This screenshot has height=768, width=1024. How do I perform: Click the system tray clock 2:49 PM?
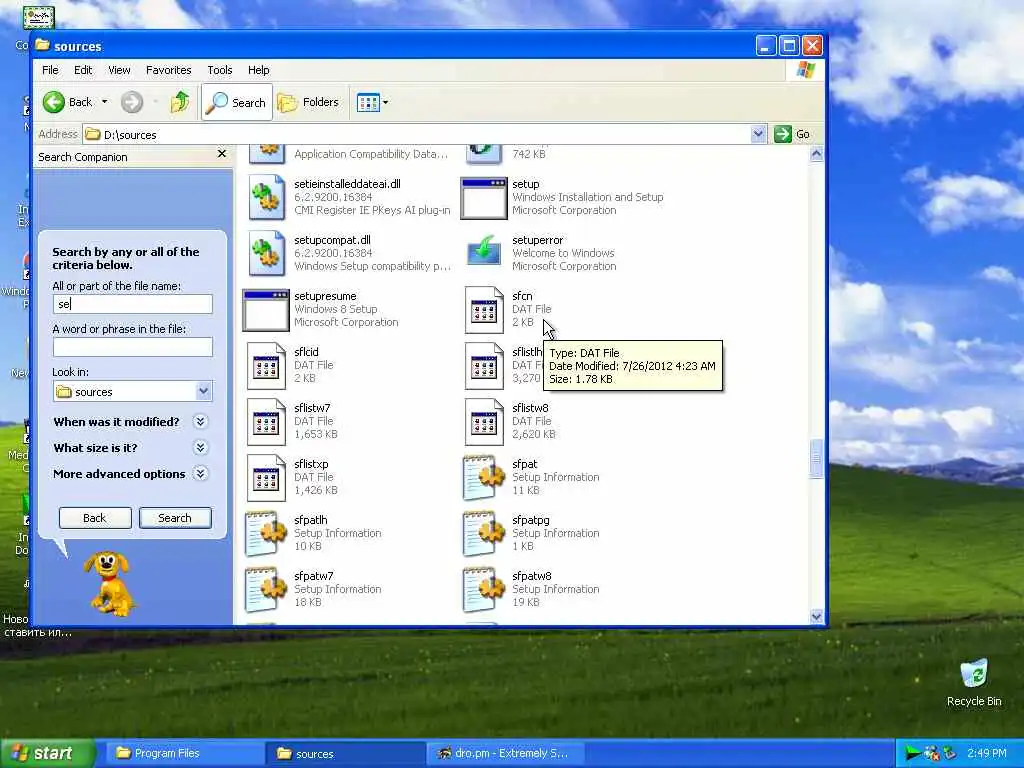(987, 753)
